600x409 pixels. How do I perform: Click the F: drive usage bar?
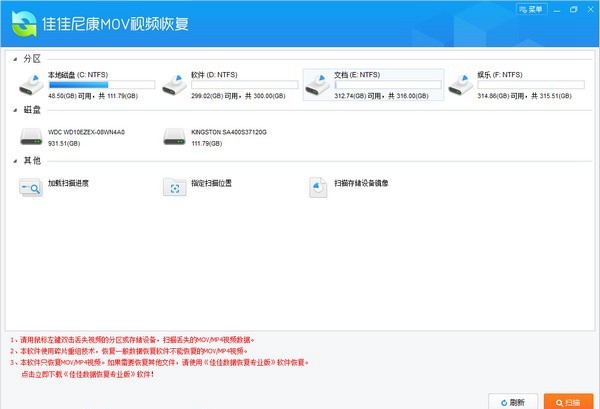(531, 85)
